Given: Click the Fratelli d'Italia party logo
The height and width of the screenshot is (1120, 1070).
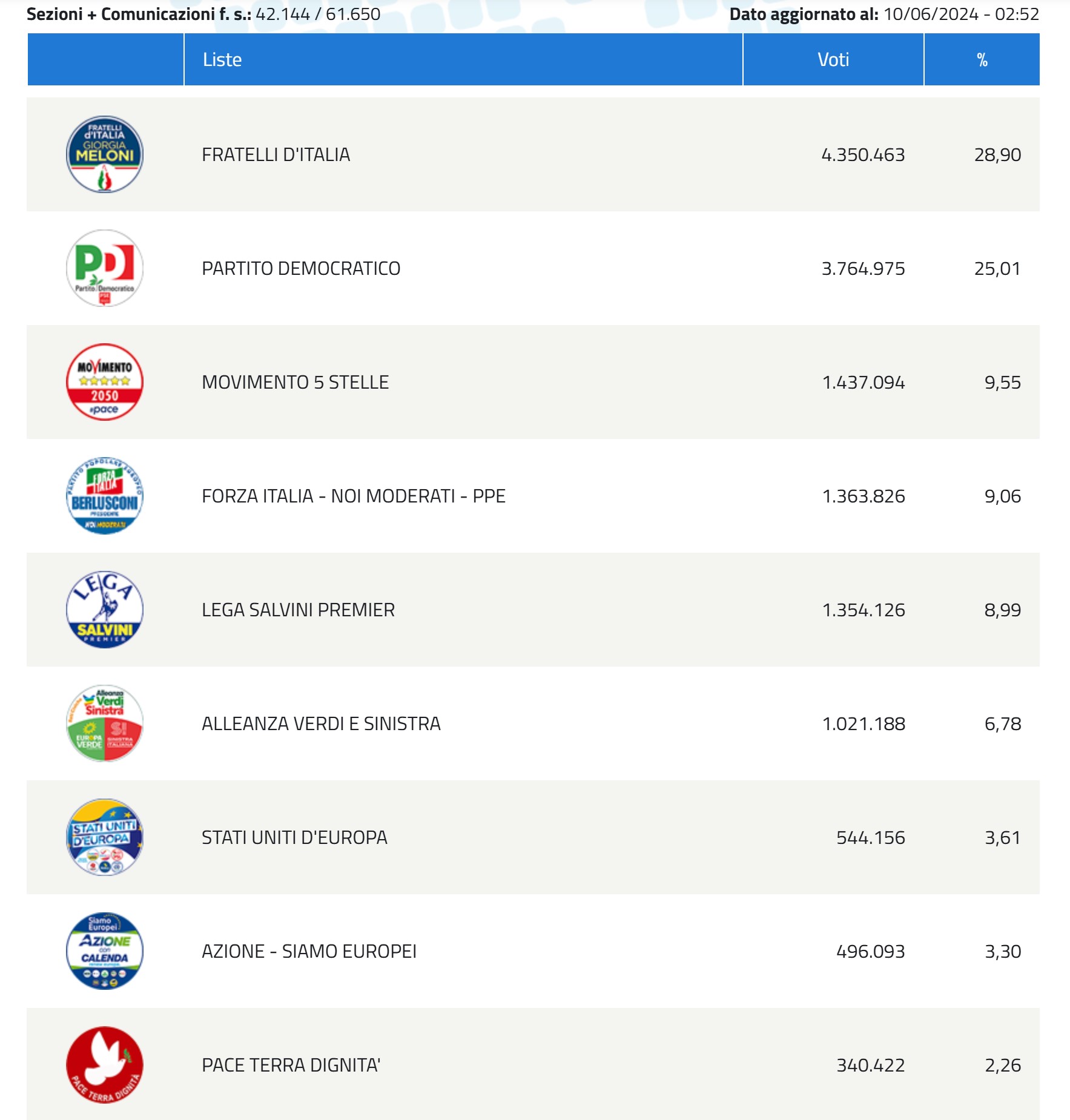Looking at the screenshot, I should pos(104,154).
